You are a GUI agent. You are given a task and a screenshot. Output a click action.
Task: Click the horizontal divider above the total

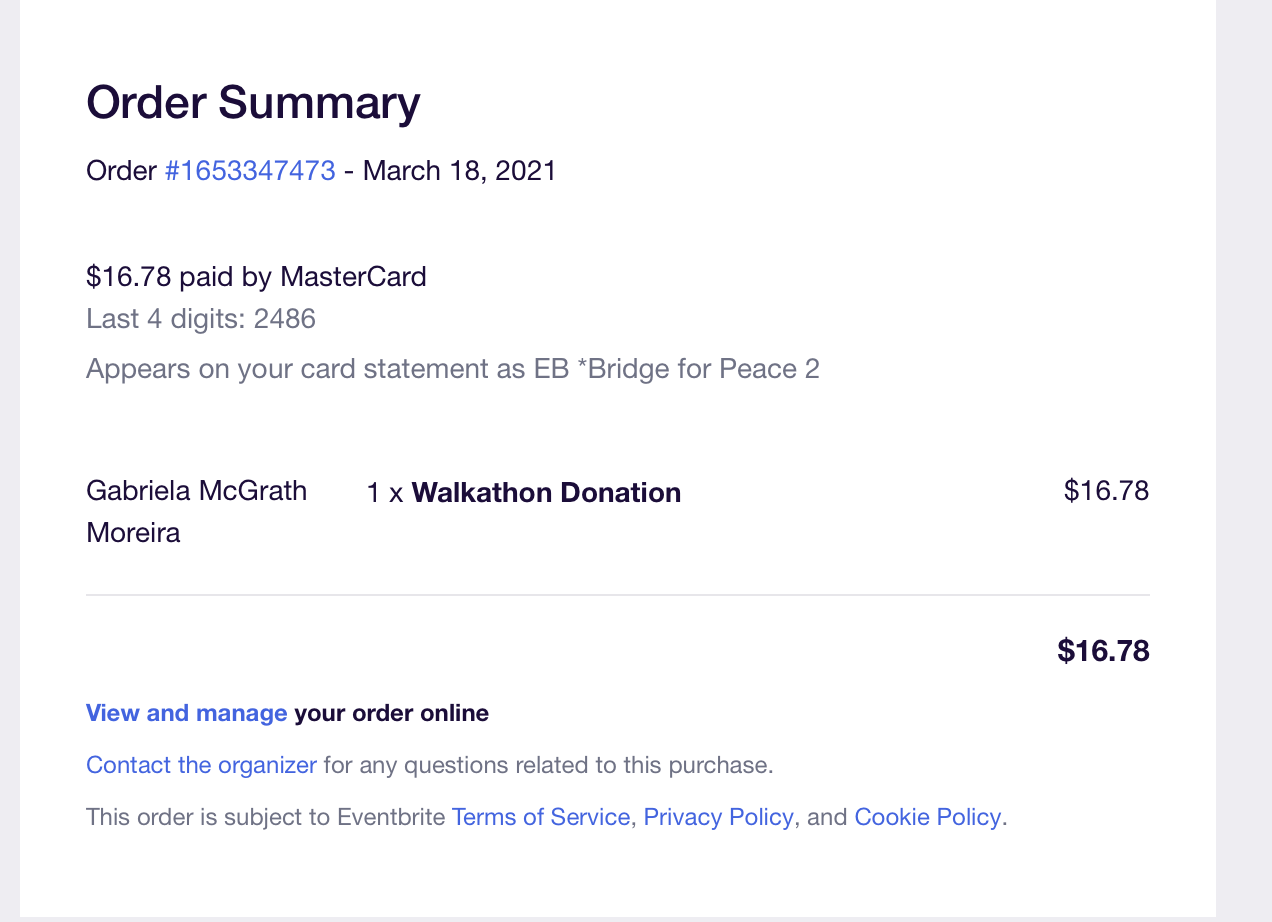(617, 595)
